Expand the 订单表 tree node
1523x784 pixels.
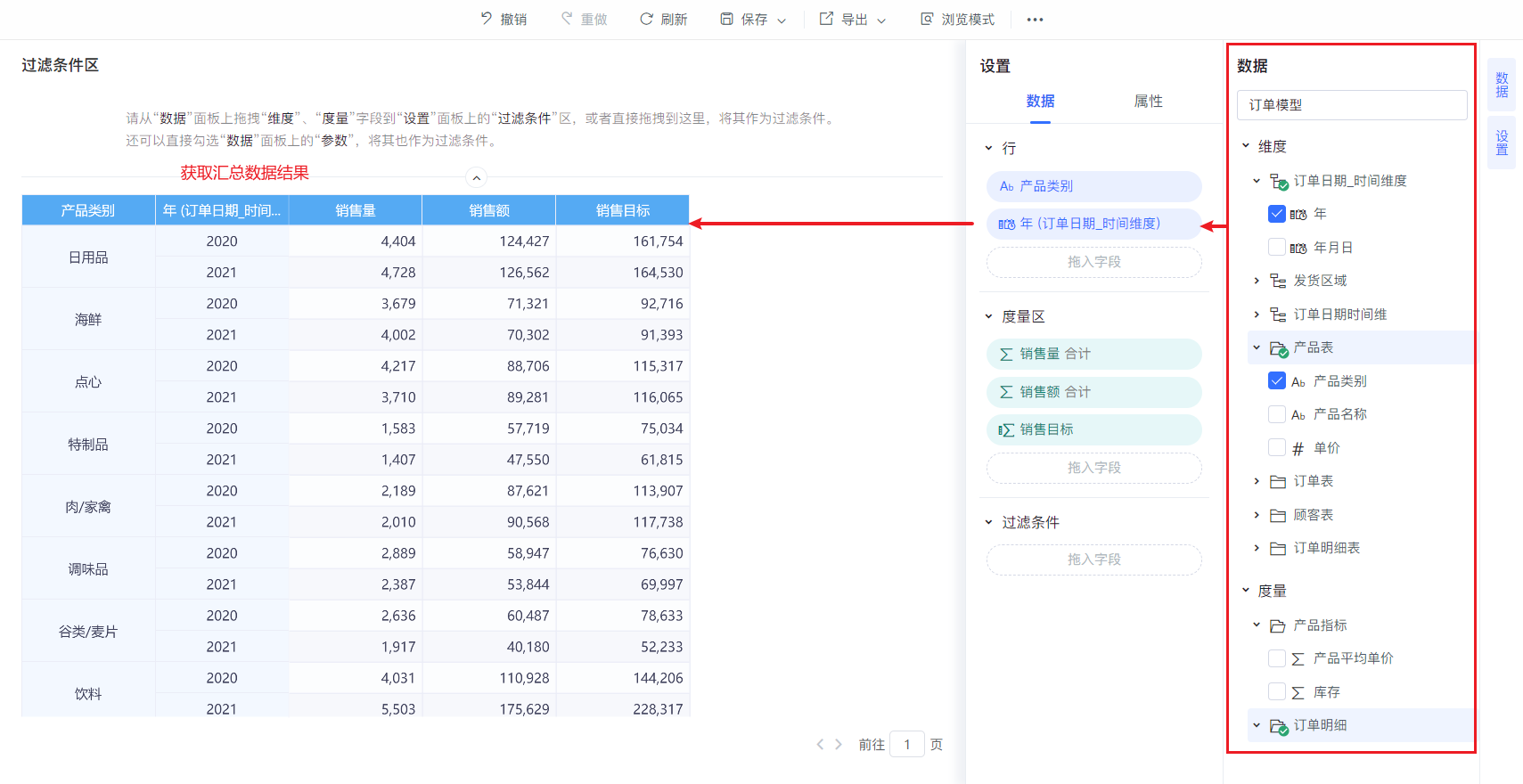[1257, 481]
